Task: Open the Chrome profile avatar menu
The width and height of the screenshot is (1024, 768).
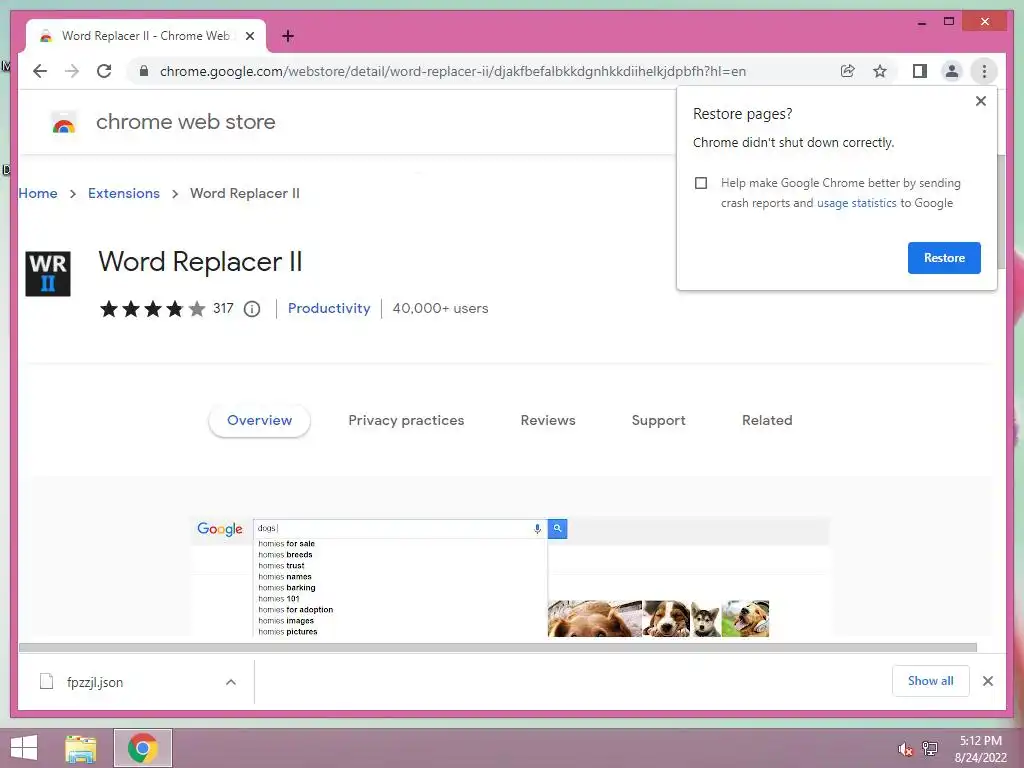Action: click(x=952, y=71)
